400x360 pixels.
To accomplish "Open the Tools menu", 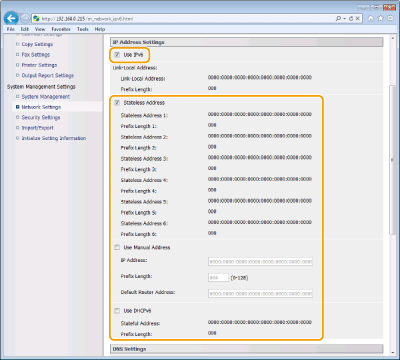I will pyautogui.click(x=83, y=29).
